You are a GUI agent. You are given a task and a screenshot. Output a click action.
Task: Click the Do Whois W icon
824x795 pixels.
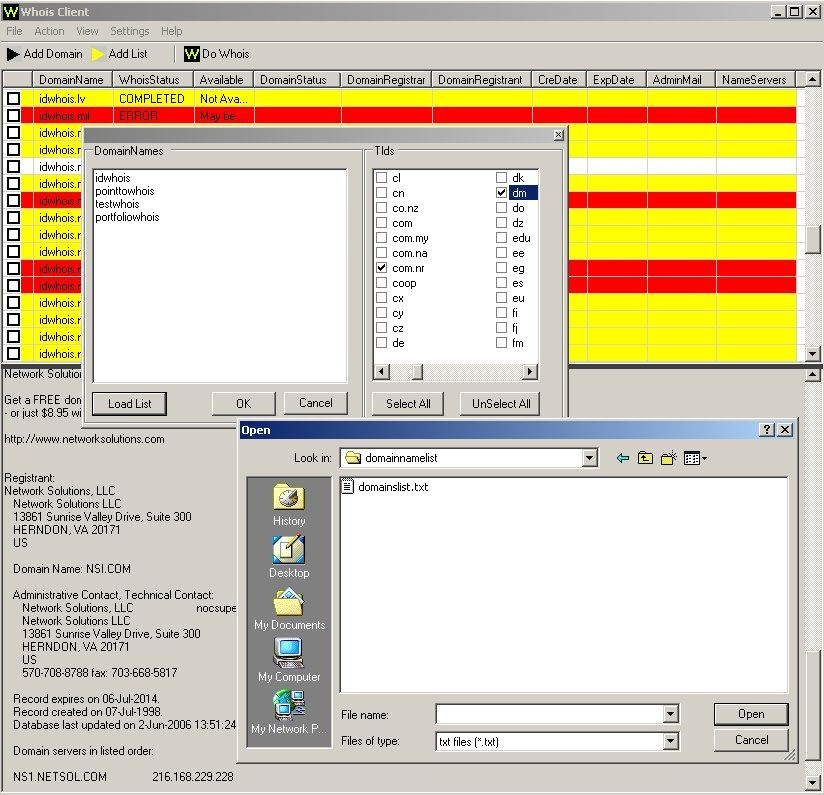[192, 54]
